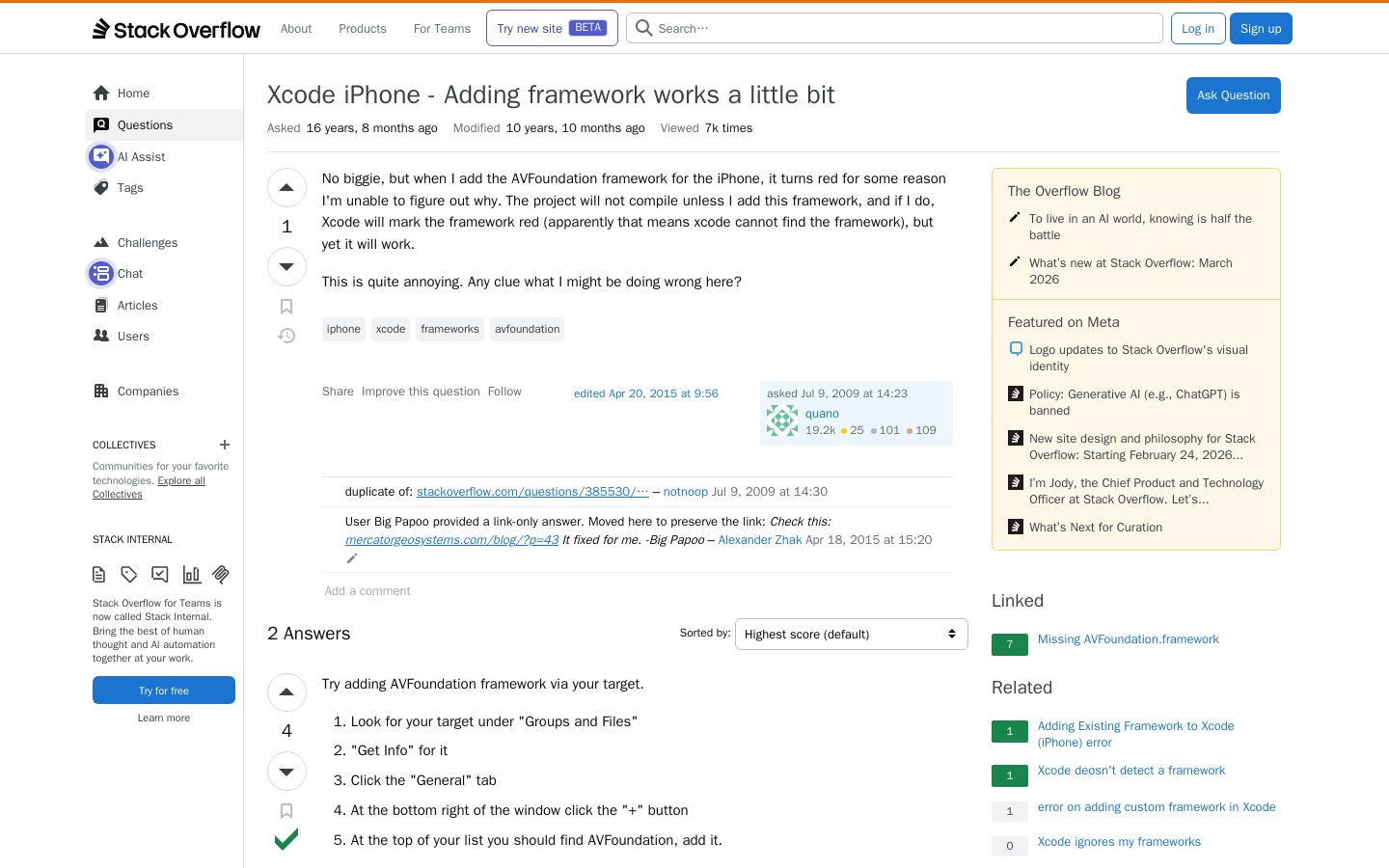Open the Products menu

coord(363,29)
